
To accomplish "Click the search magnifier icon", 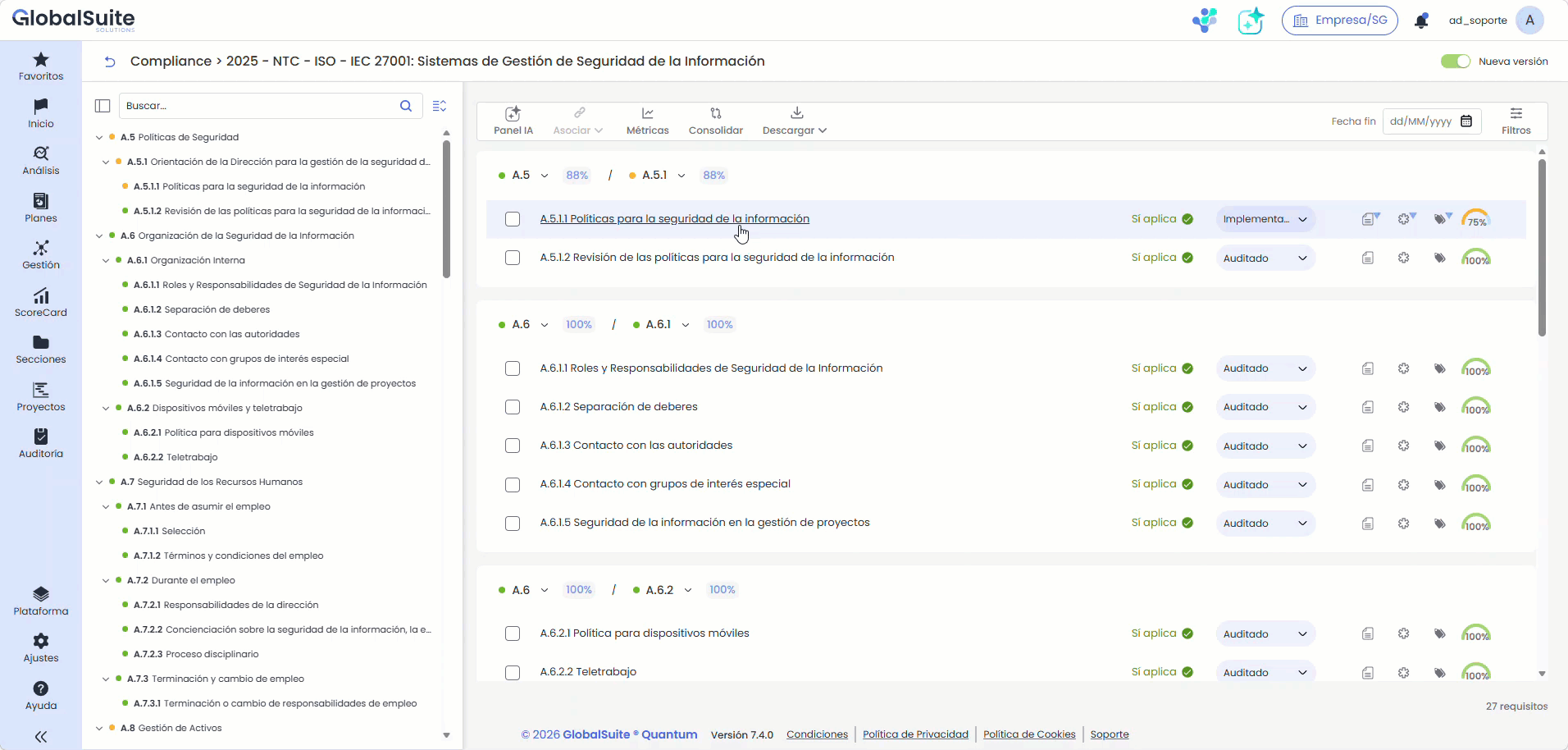I will coord(406,106).
